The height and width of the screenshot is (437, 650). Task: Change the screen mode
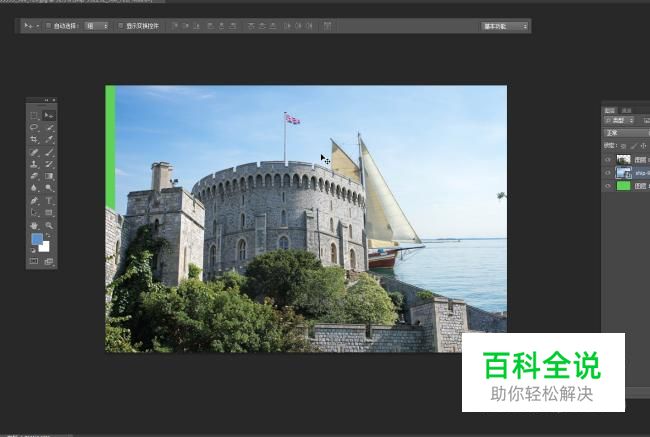click(49, 261)
